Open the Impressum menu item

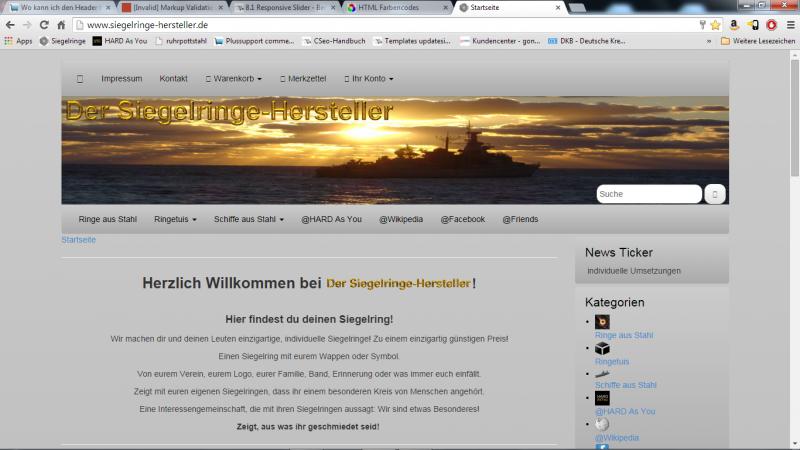point(121,78)
